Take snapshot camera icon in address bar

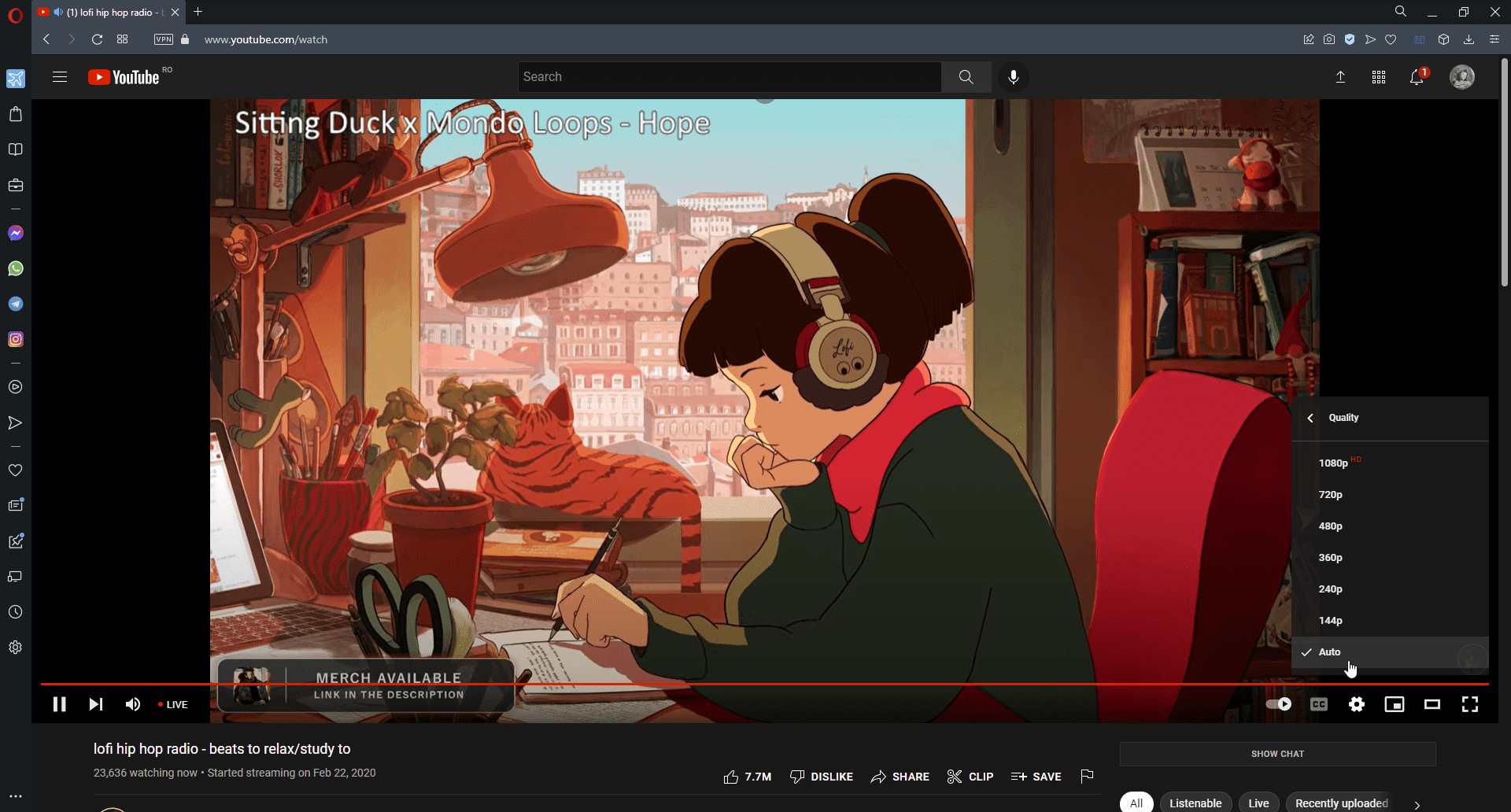tap(1329, 39)
